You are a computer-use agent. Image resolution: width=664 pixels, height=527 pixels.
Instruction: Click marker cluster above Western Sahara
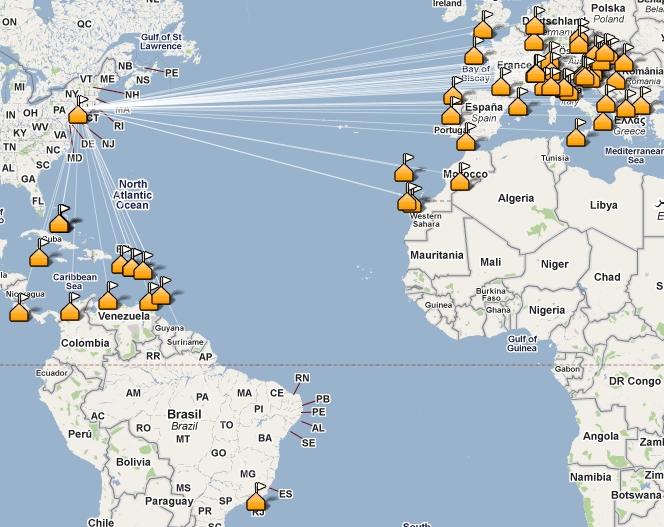click(409, 201)
